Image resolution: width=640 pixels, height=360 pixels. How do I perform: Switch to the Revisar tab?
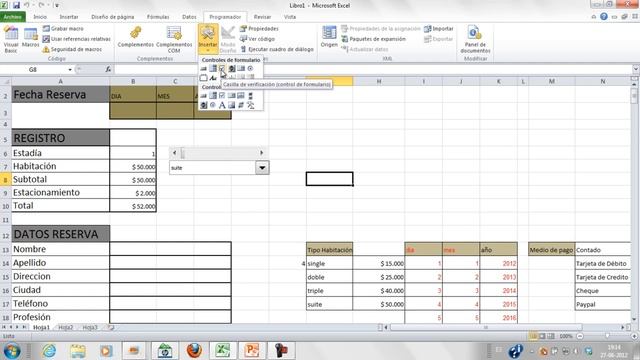pos(262,17)
